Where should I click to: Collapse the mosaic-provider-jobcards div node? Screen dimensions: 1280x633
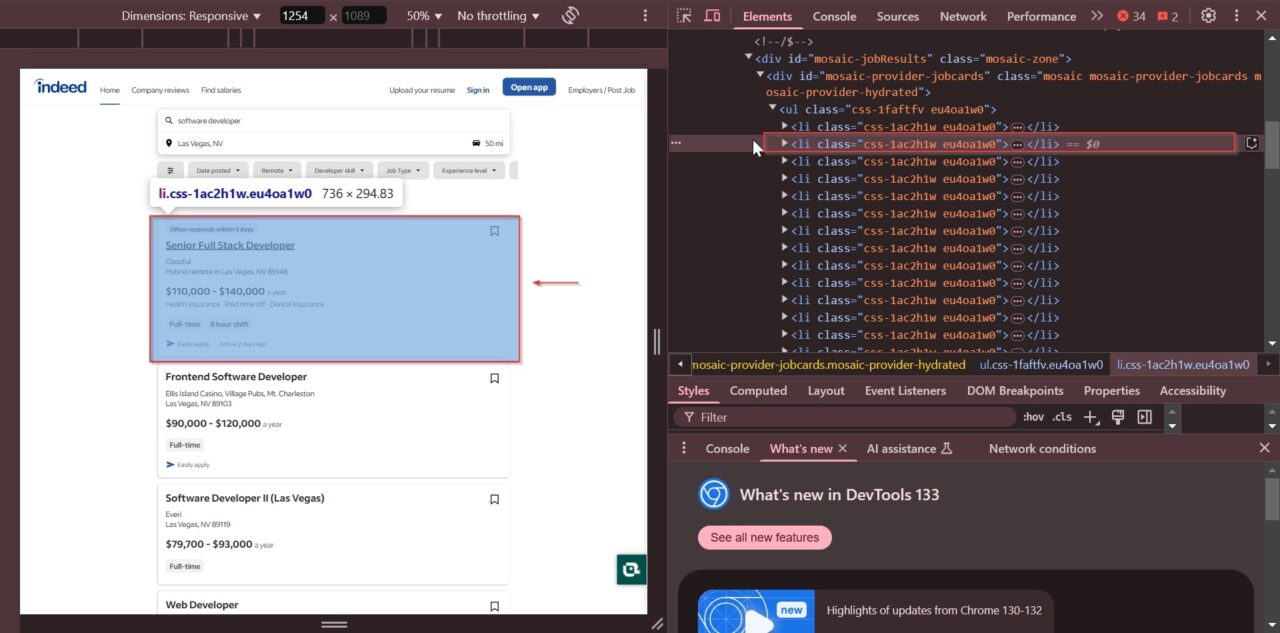(760, 76)
